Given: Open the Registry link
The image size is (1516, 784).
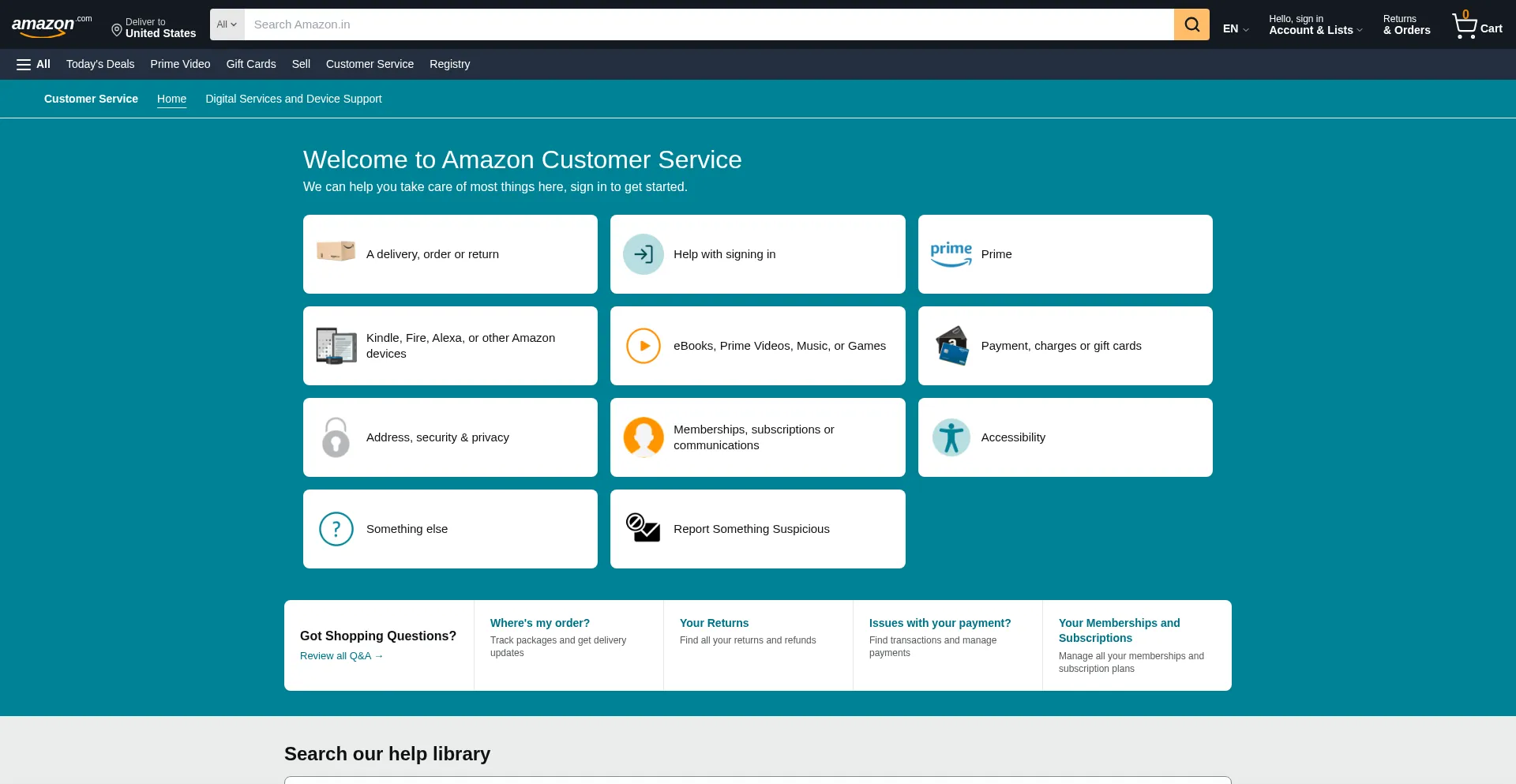Looking at the screenshot, I should [x=449, y=64].
